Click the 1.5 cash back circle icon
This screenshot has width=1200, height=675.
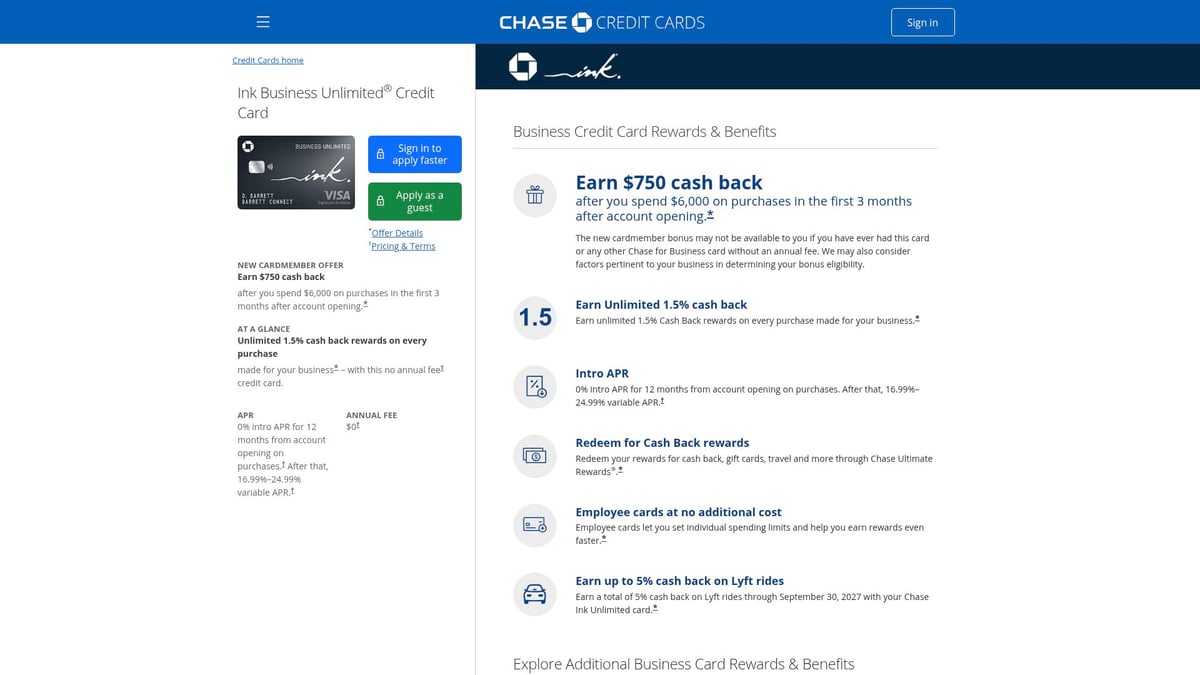(x=534, y=318)
